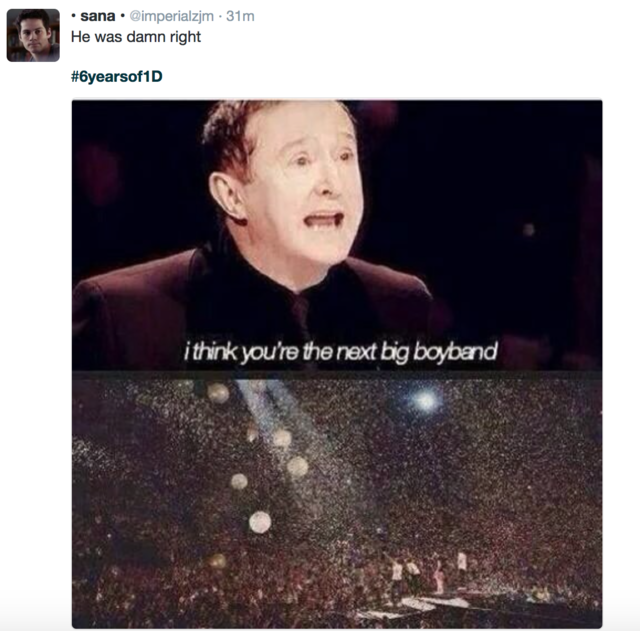
Task: Open the @imperialzjm handle link
Action: (x=171, y=16)
